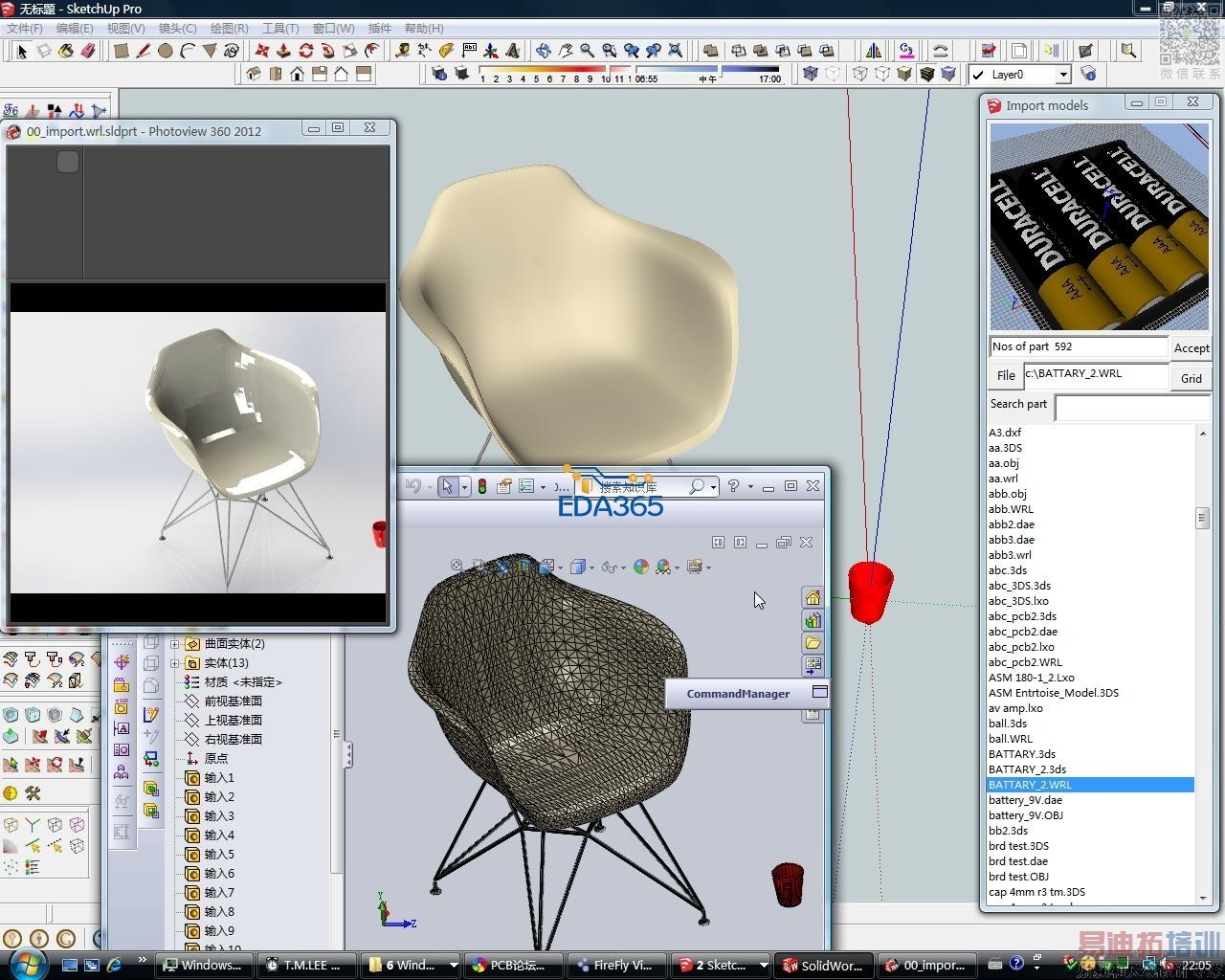
Task: Choose the Rectangle drawing tool
Action: coord(122,51)
